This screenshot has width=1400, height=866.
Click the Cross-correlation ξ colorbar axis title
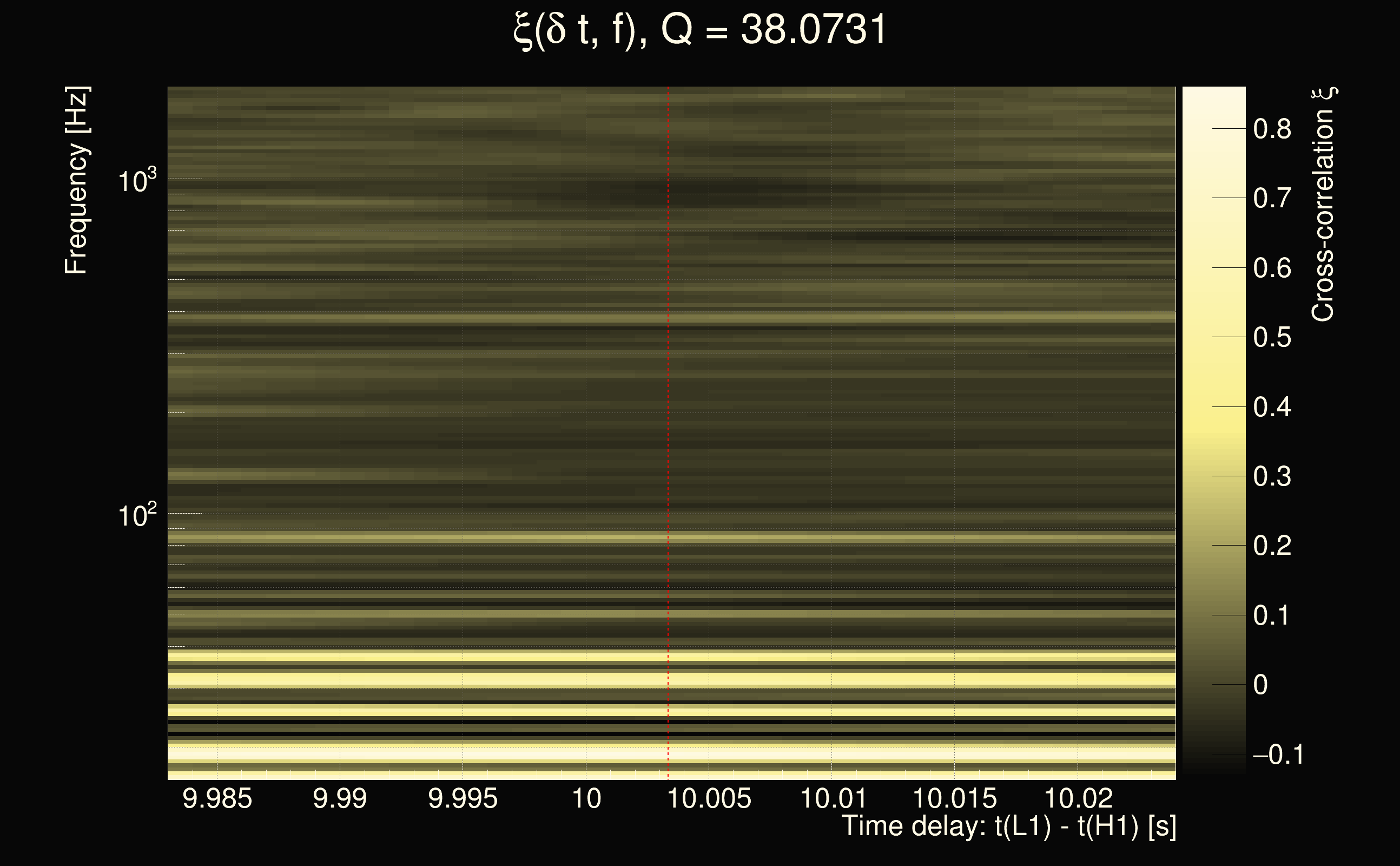point(1323,204)
